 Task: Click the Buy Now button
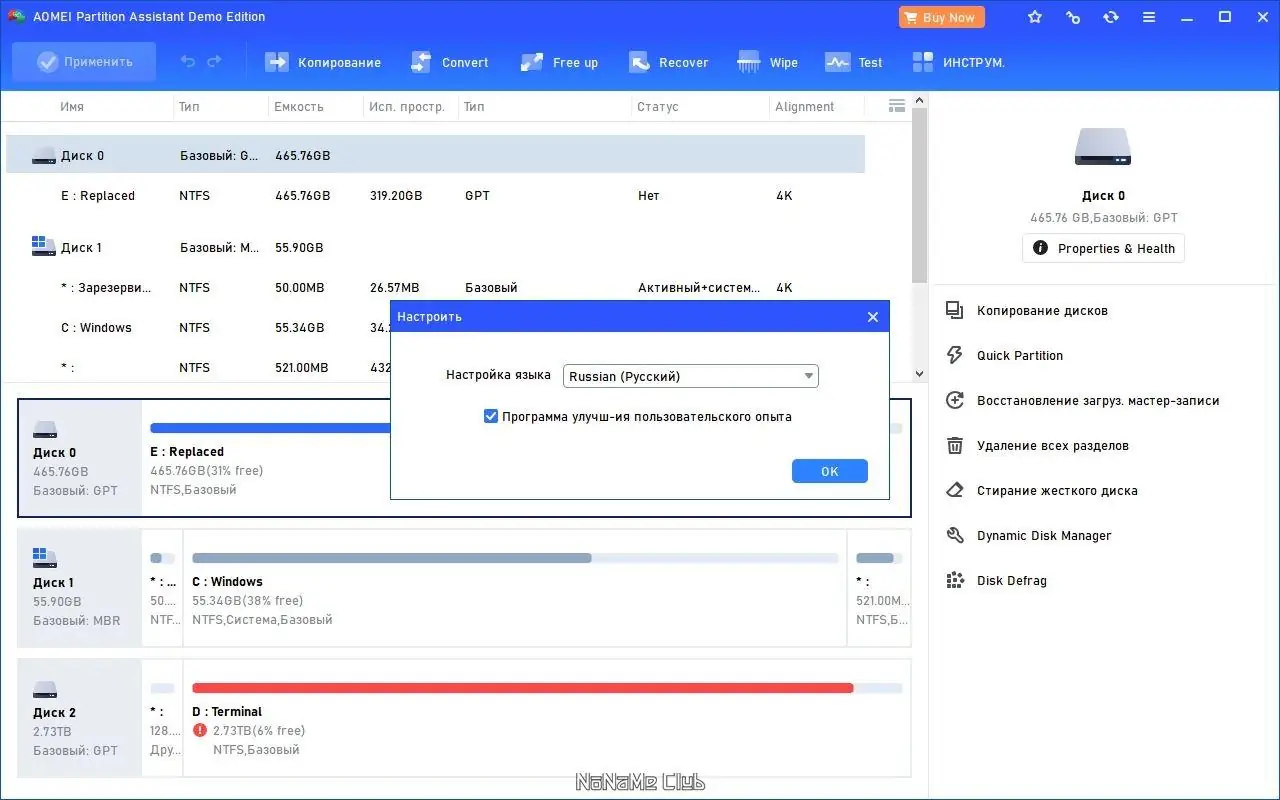point(941,17)
